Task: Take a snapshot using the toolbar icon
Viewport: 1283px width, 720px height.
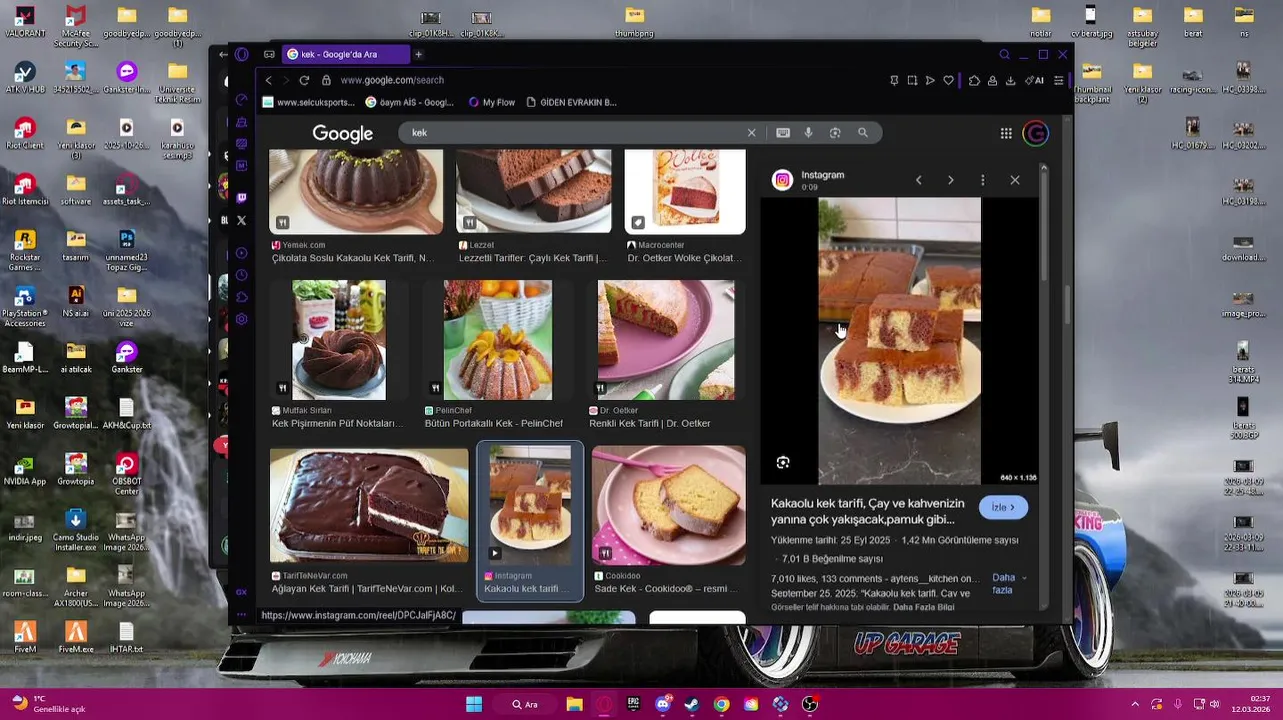Action: click(912, 80)
